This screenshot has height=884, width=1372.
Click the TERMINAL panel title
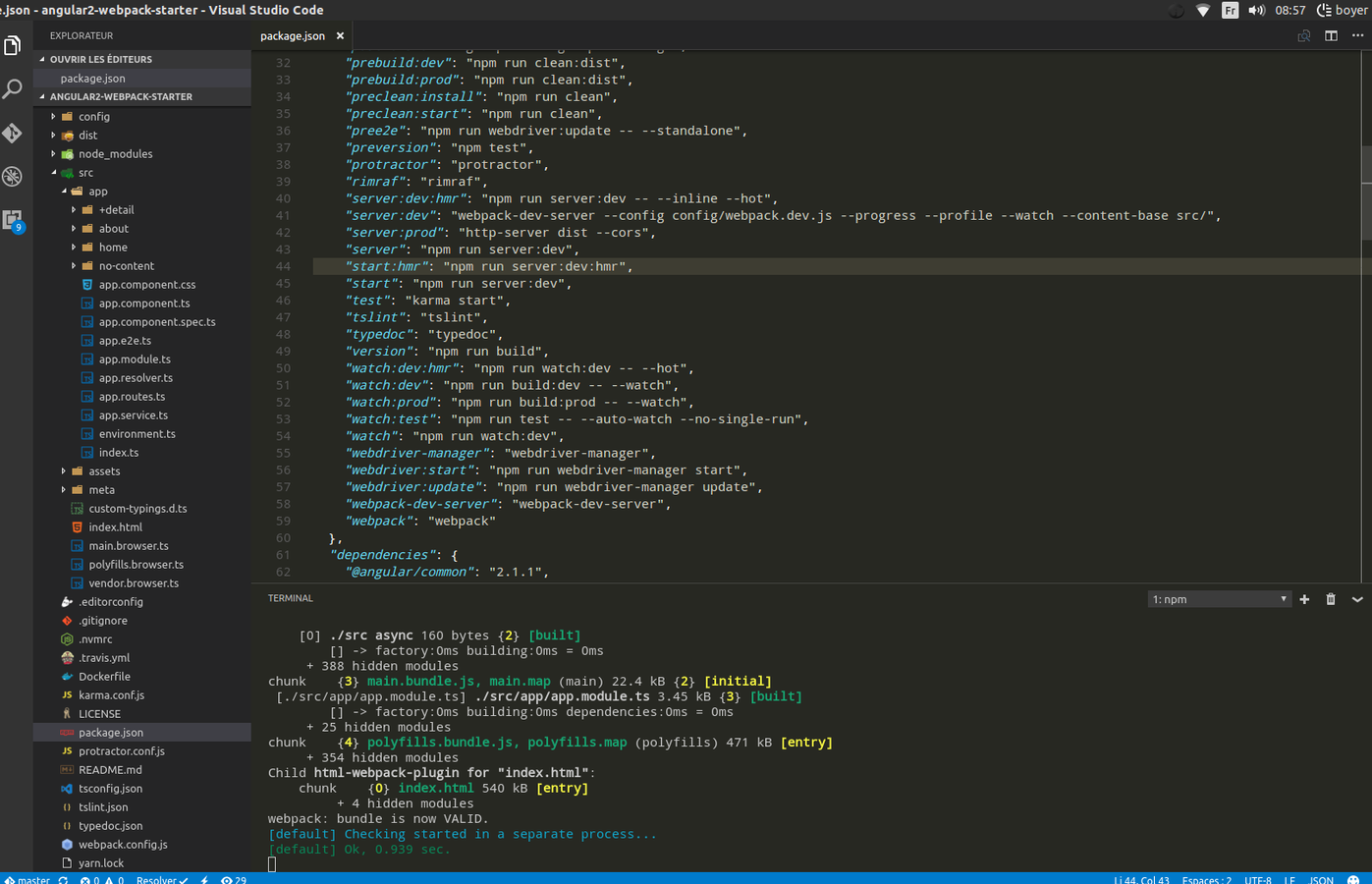[290, 598]
